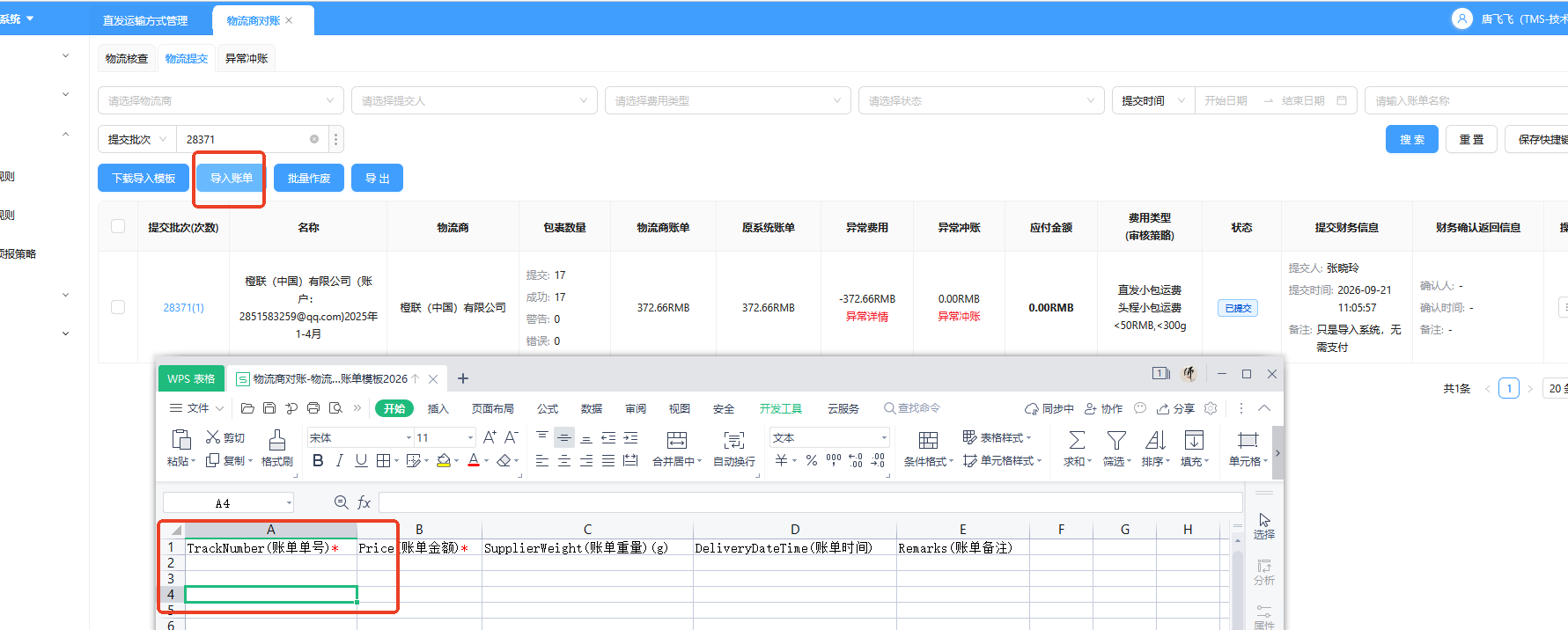
Task: Switch to the 物流核查 tab
Action: [x=127, y=58]
